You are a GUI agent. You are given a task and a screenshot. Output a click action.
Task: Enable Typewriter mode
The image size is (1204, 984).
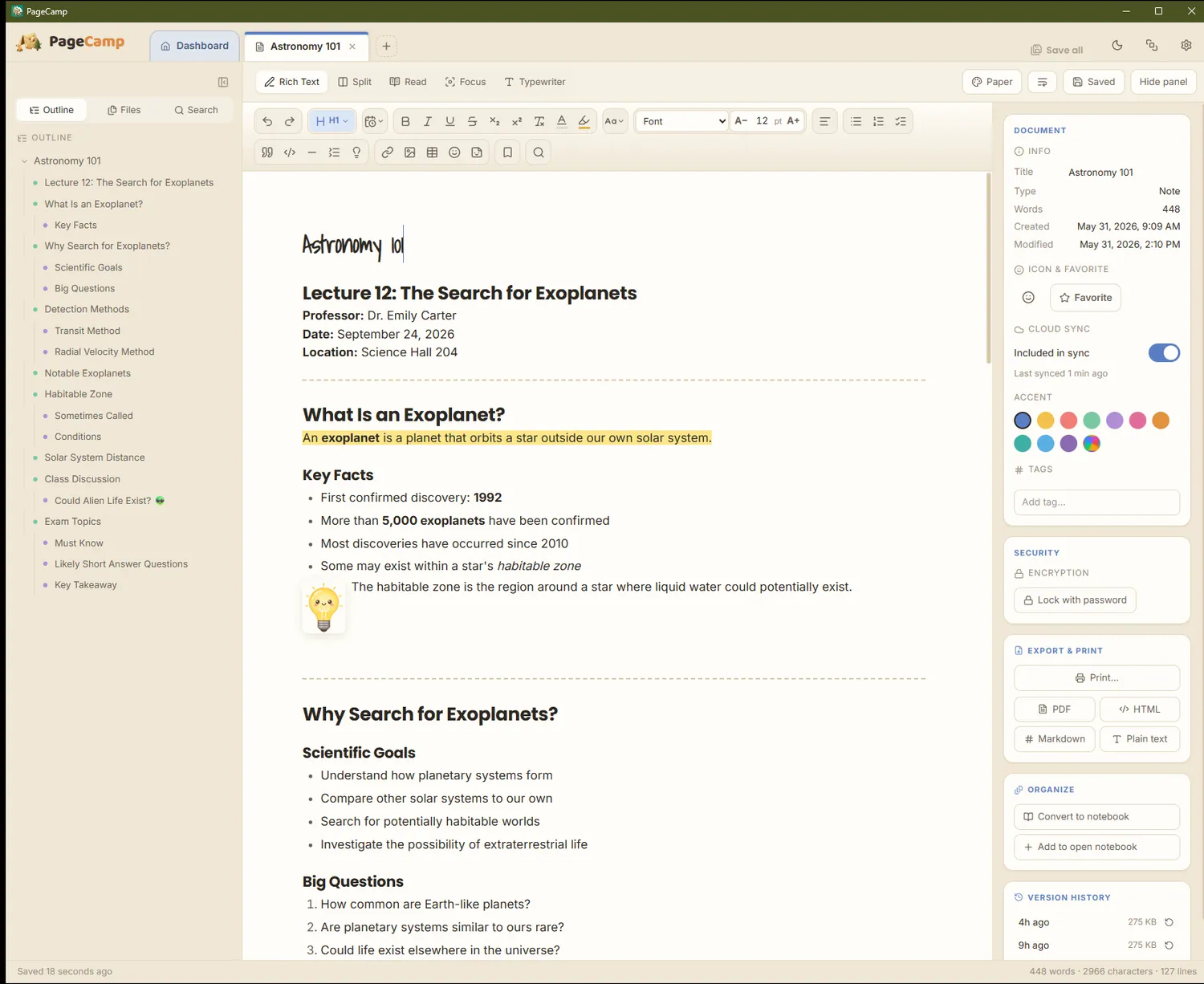535,82
